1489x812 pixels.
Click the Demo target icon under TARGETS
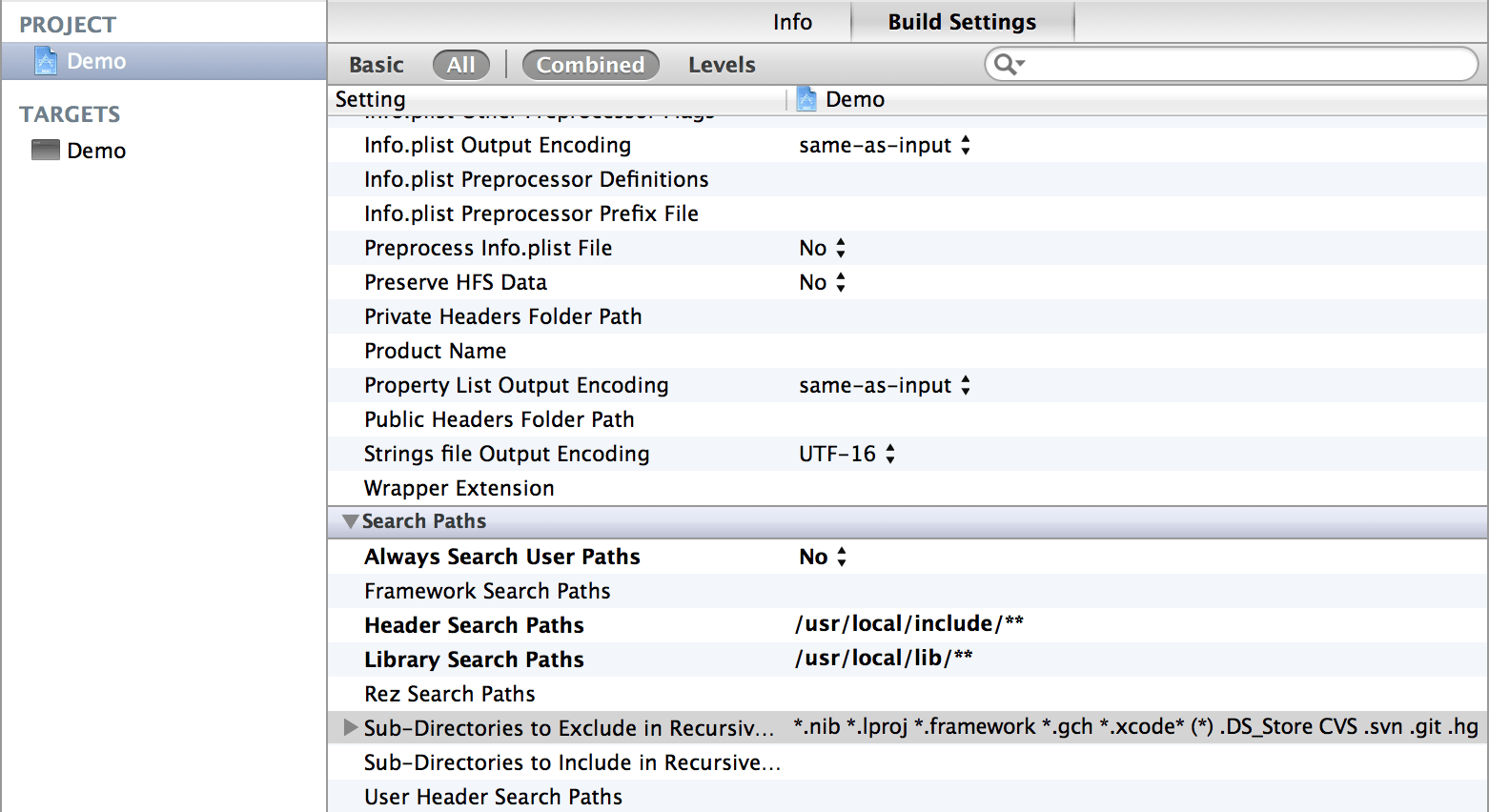(x=46, y=151)
